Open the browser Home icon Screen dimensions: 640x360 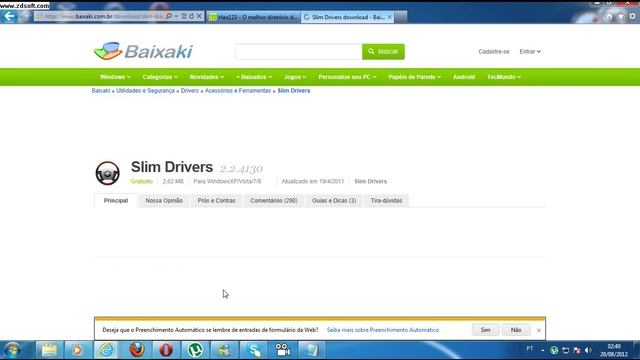point(609,16)
